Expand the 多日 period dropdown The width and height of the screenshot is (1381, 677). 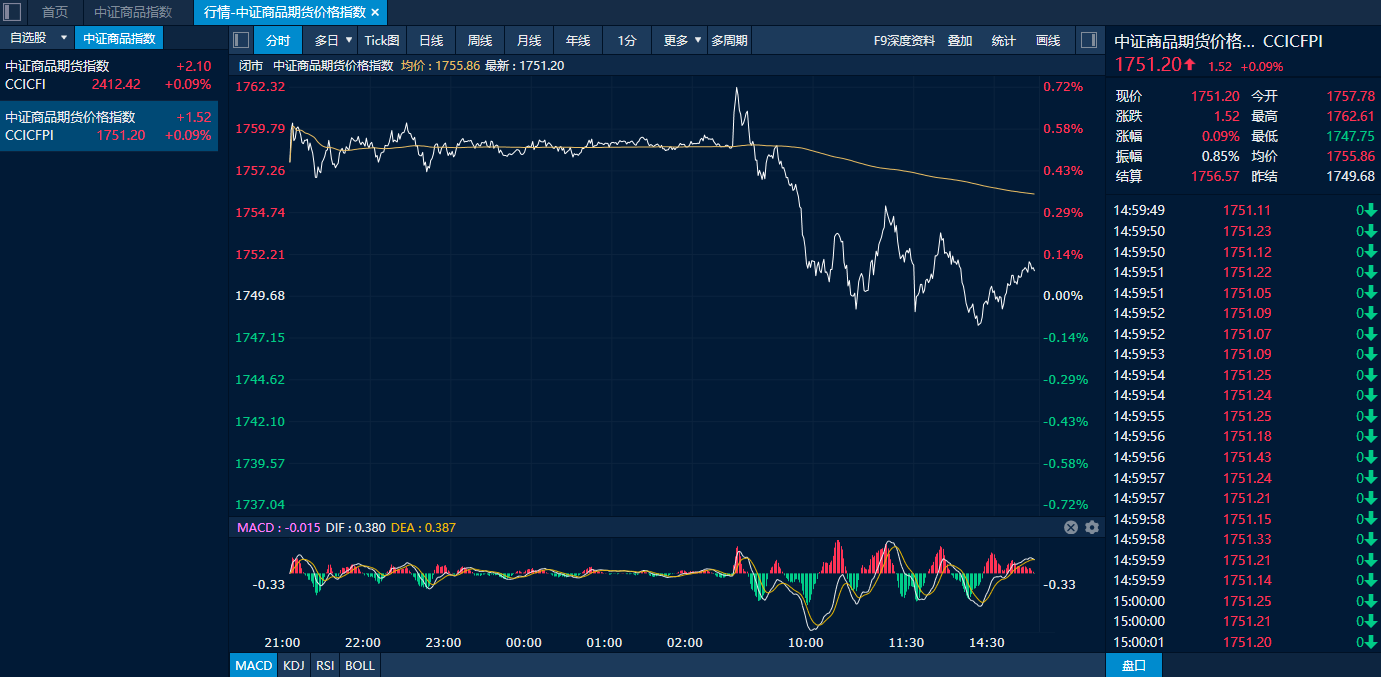point(348,40)
